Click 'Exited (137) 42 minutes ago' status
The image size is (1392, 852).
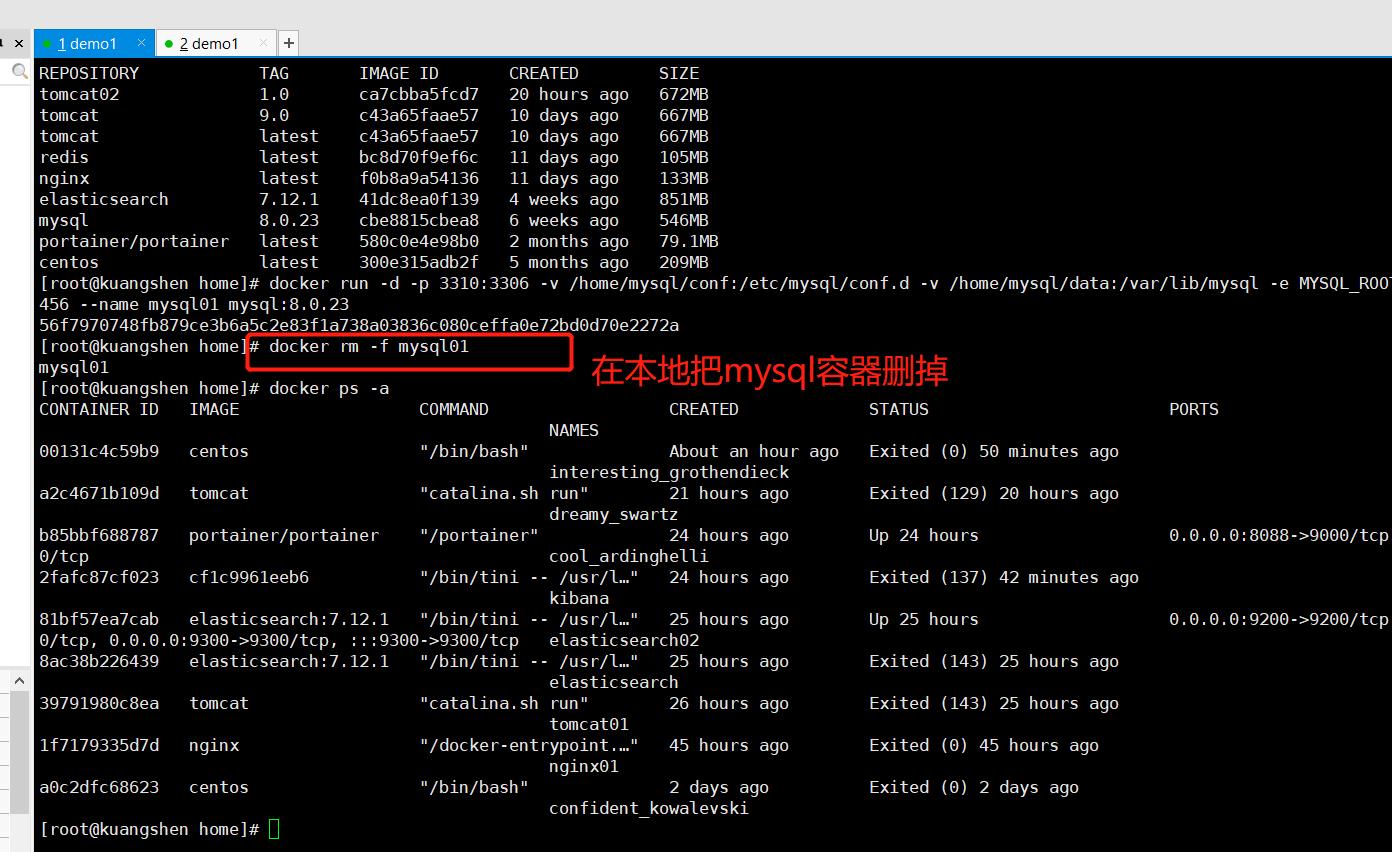(1004, 577)
